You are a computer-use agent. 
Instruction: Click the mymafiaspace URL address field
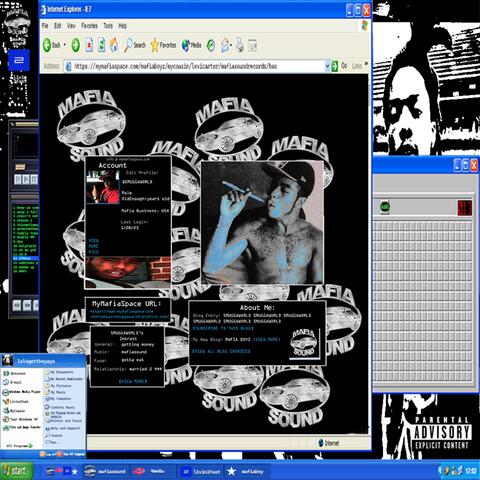[197, 66]
